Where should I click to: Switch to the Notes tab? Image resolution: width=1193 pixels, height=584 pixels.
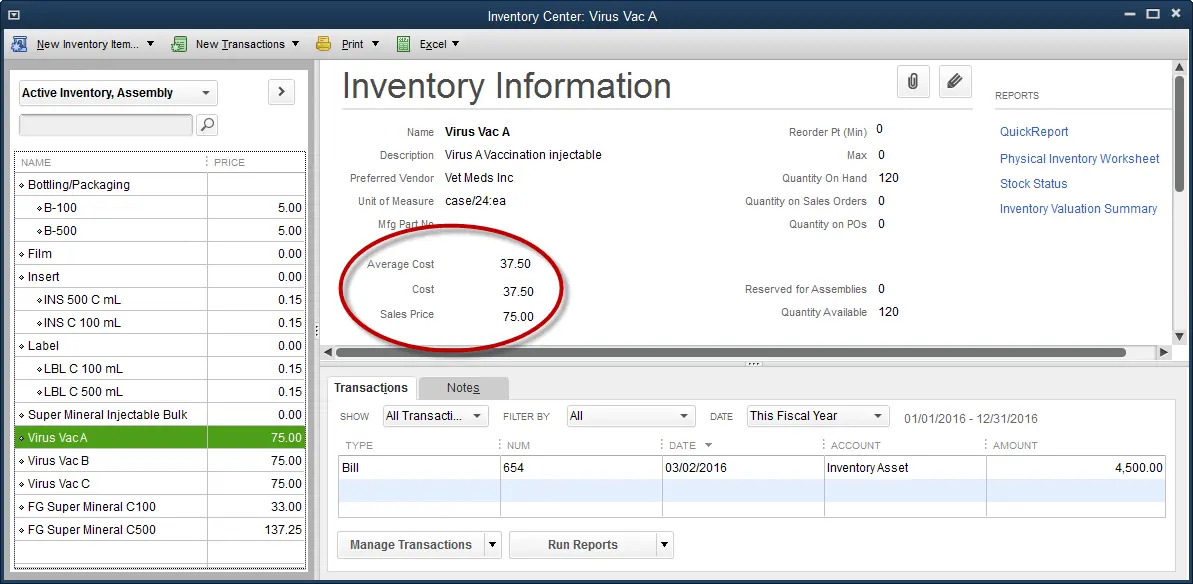coord(463,388)
